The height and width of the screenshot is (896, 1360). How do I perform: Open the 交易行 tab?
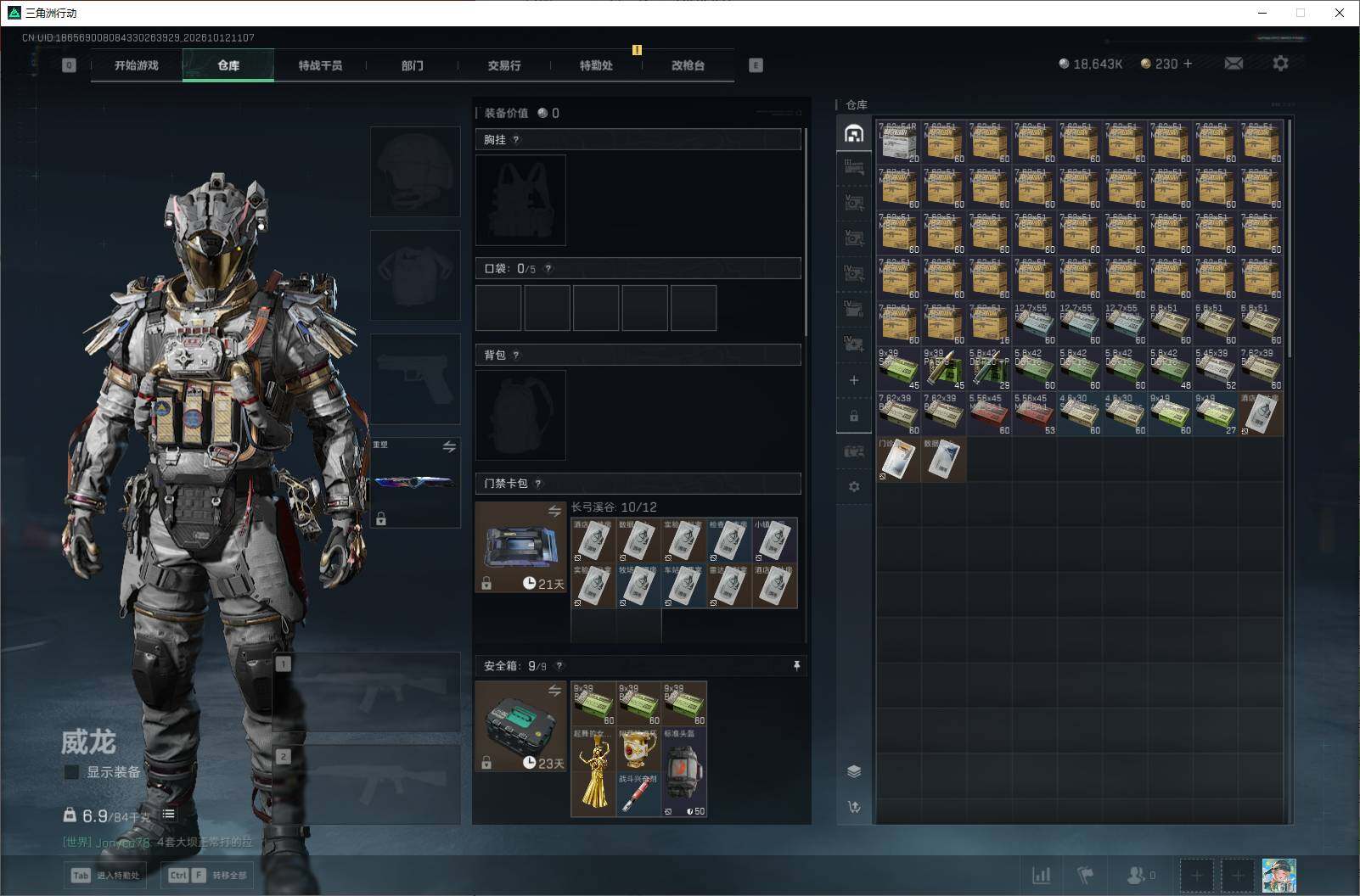click(x=504, y=65)
